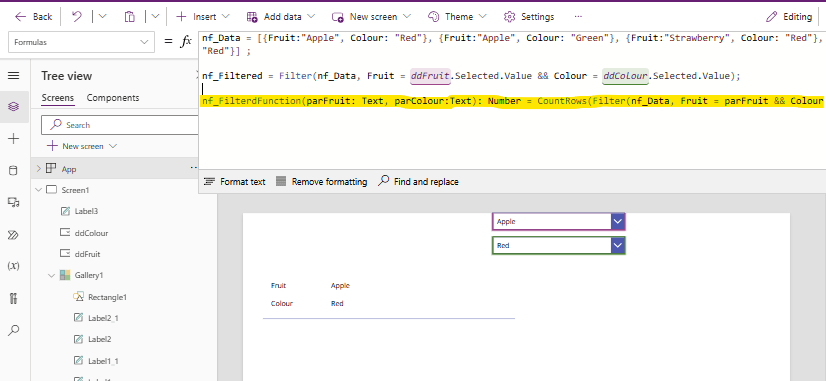Click the tree view Search field
The width and height of the screenshot is (826, 381).
120,125
